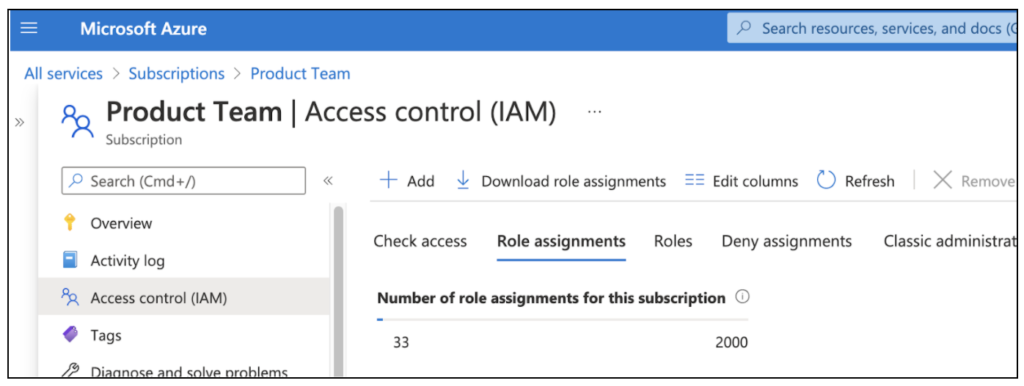
Task: Click the Subscription label under the title
Action: click(144, 140)
